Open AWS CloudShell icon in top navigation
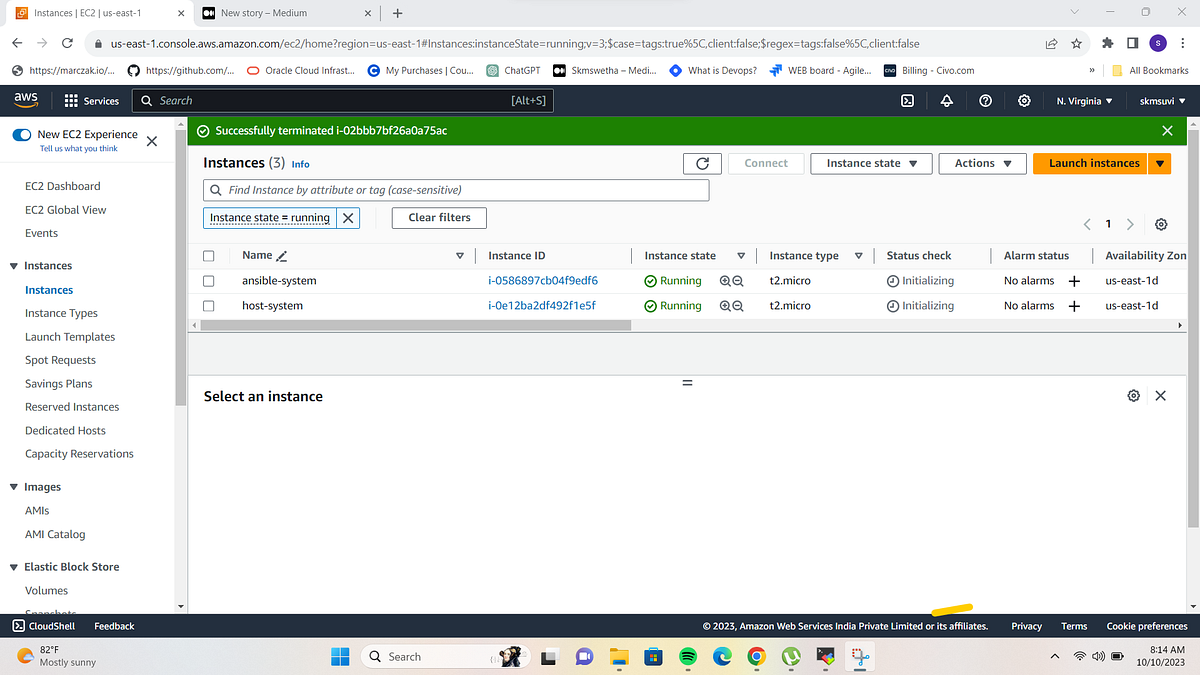The width and height of the screenshot is (1200, 675). pyautogui.click(x=908, y=100)
